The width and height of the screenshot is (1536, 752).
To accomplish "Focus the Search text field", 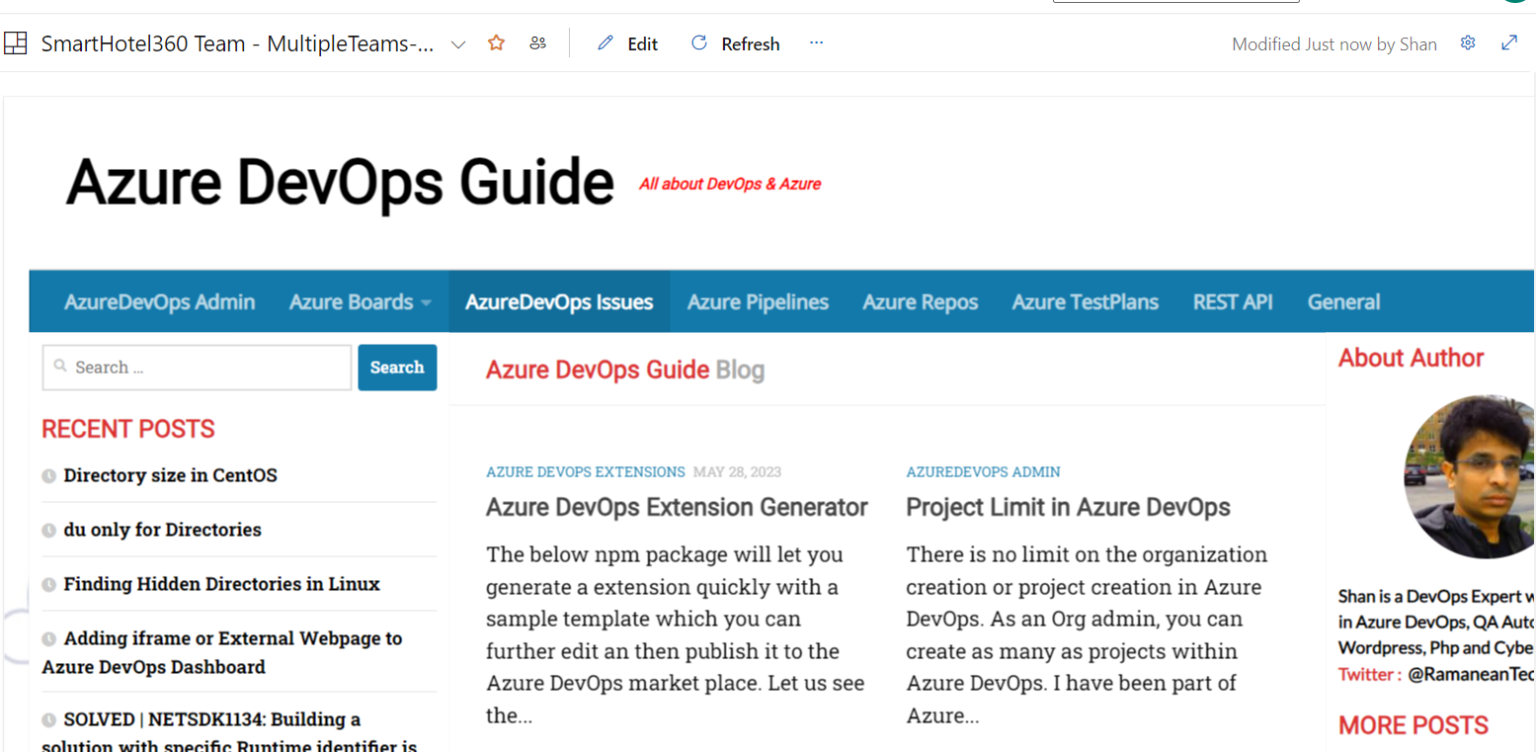I will pos(197,367).
